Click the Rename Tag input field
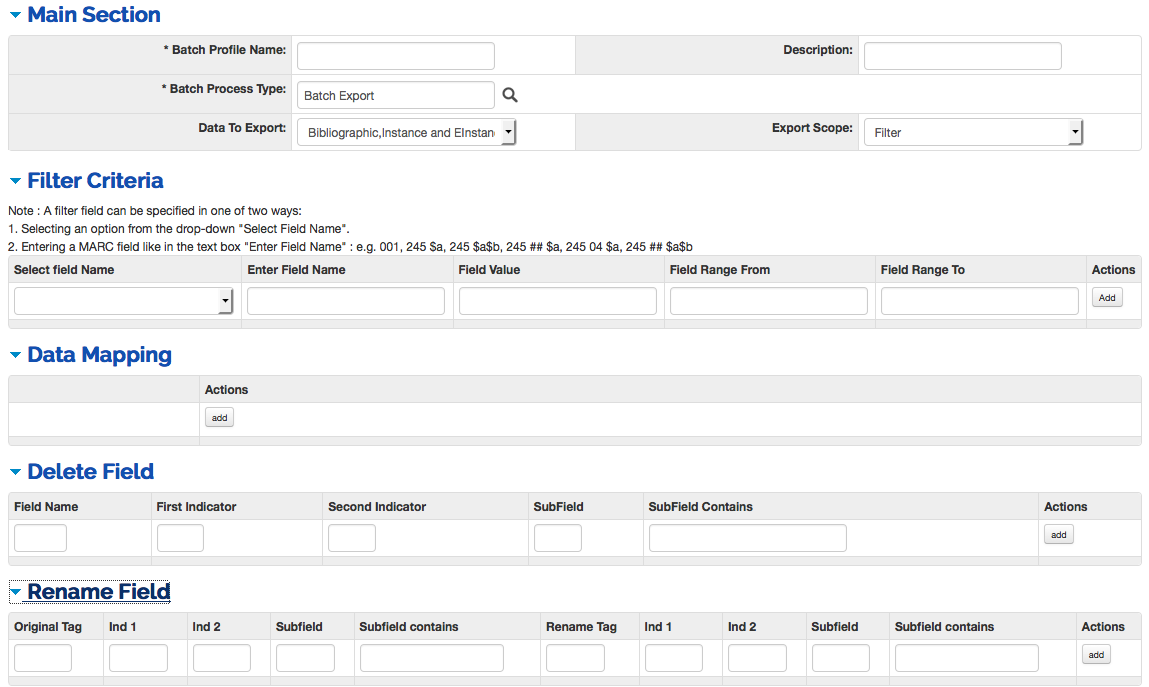Screen dimensions: 1149x687 click(x=575, y=658)
